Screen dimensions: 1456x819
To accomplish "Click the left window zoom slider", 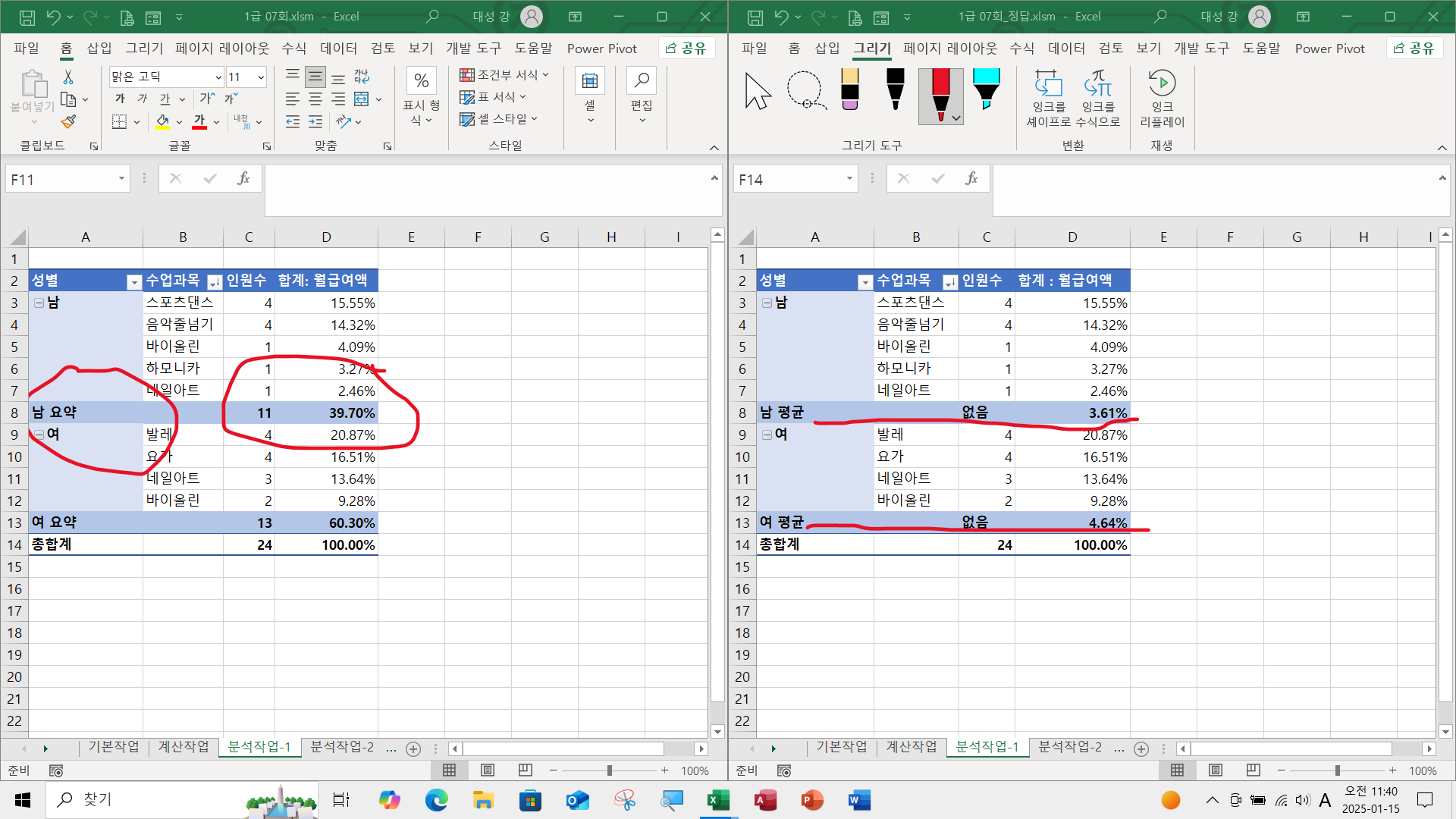I will tap(609, 770).
